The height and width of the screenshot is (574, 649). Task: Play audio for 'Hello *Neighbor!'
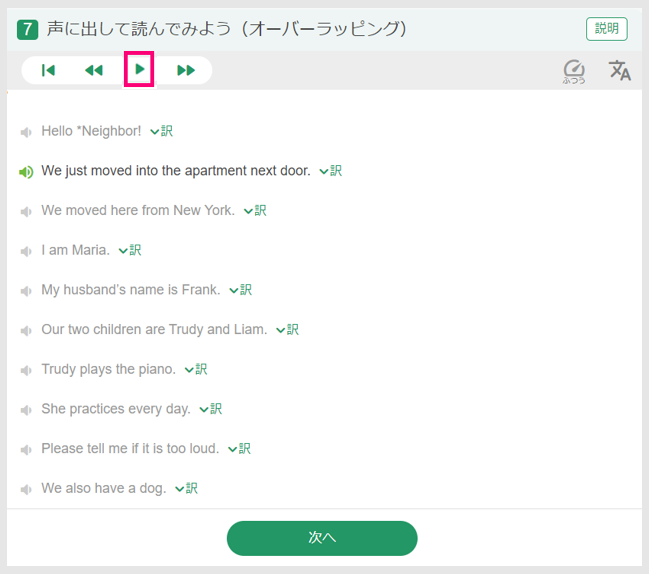click(26, 132)
